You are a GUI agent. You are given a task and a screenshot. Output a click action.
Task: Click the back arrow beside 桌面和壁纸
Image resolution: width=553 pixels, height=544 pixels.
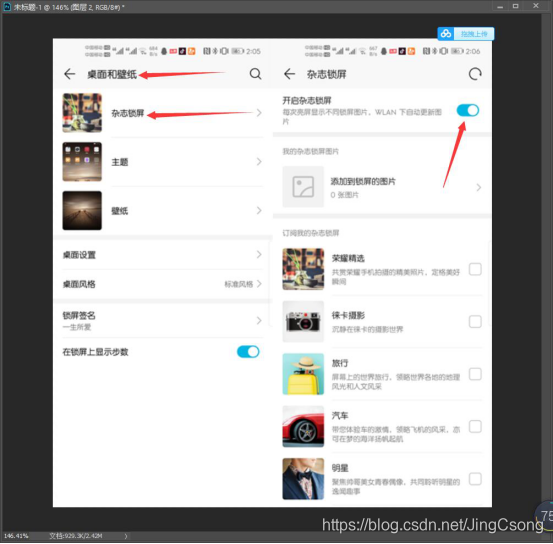click(69, 74)
